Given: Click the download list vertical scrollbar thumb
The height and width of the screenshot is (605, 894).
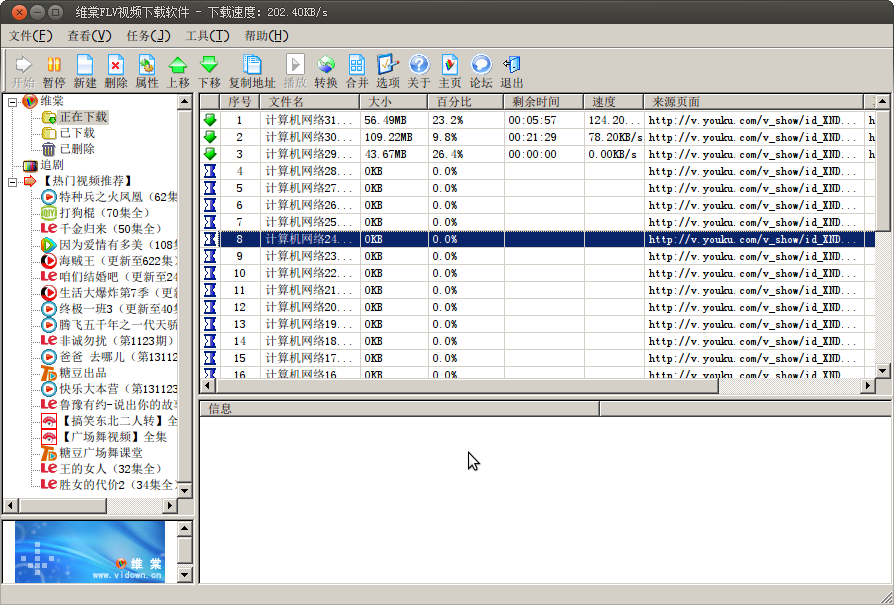Looking at the screenshot, I should coord(882,170).
